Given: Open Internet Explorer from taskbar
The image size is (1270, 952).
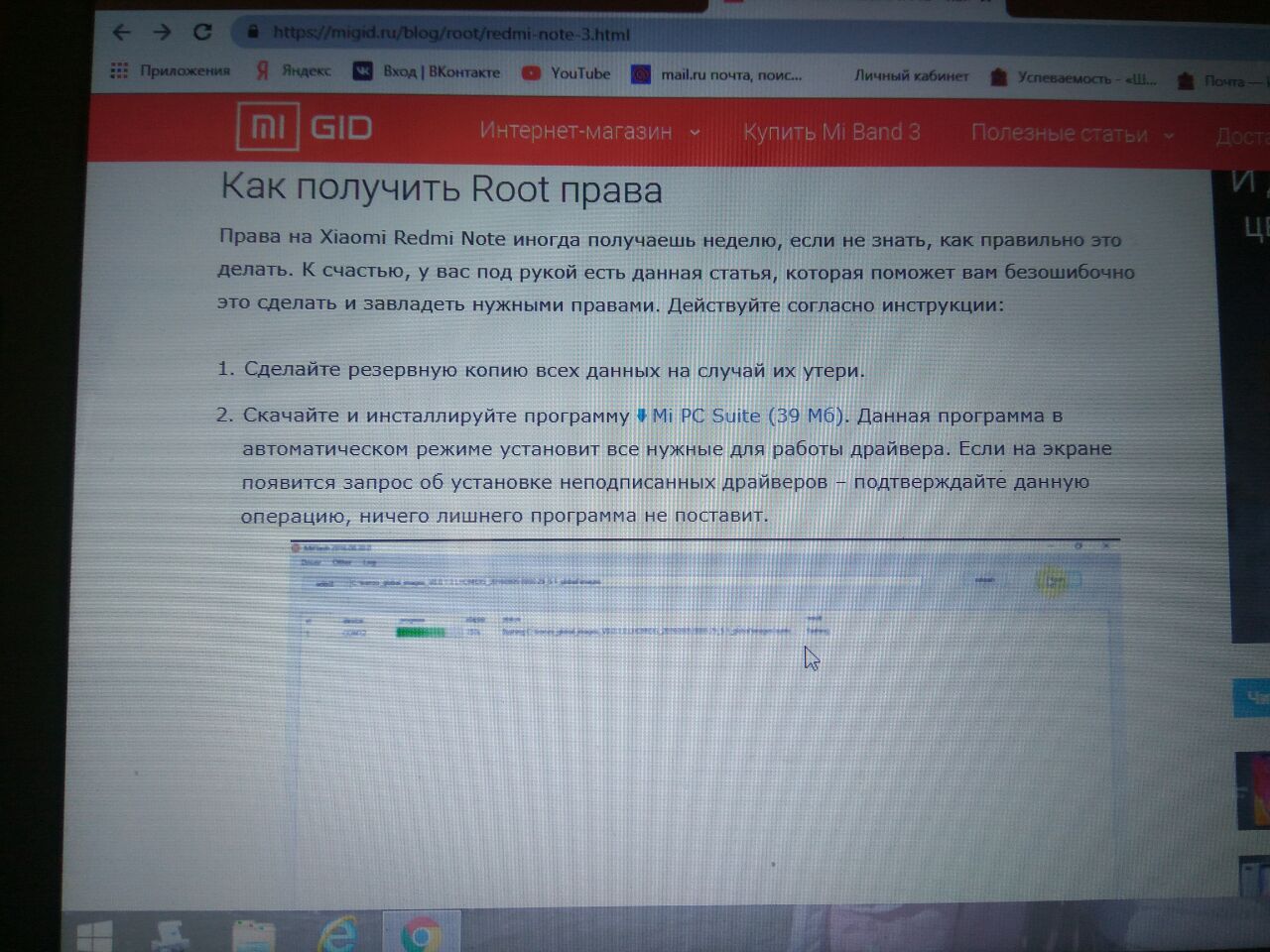Looking at the screenshot, I should (x=337, y=934).
